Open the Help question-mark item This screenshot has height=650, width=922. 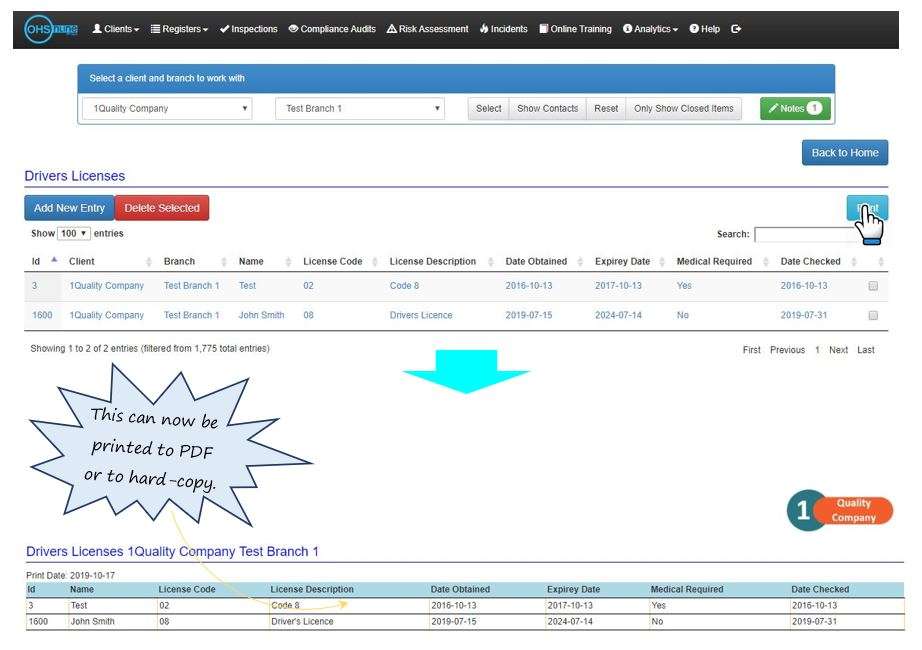(704, 29)
